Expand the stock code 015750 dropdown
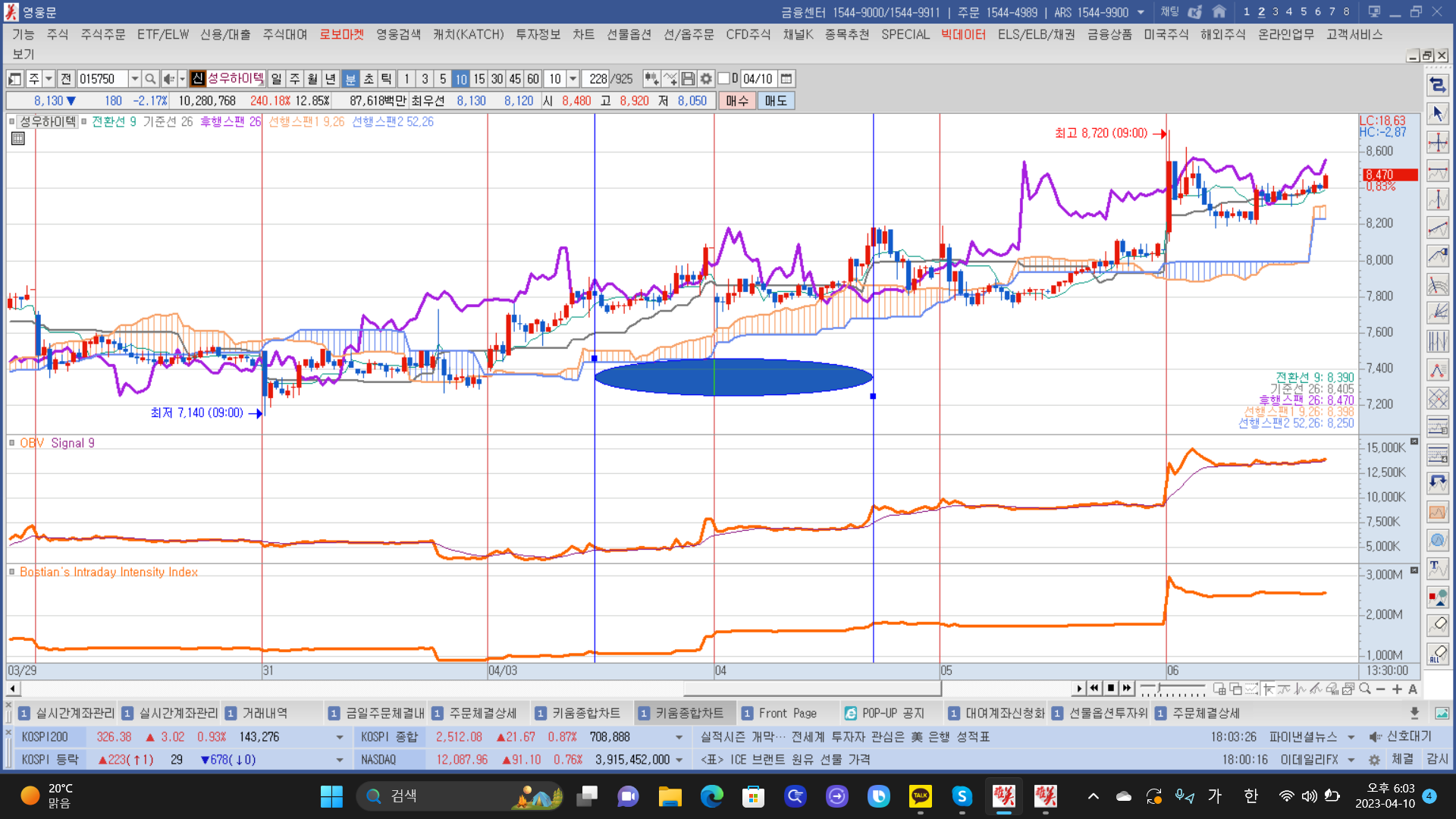This screenshot has height=819, width=1456. pyautogui.click(x=134, y=79)
